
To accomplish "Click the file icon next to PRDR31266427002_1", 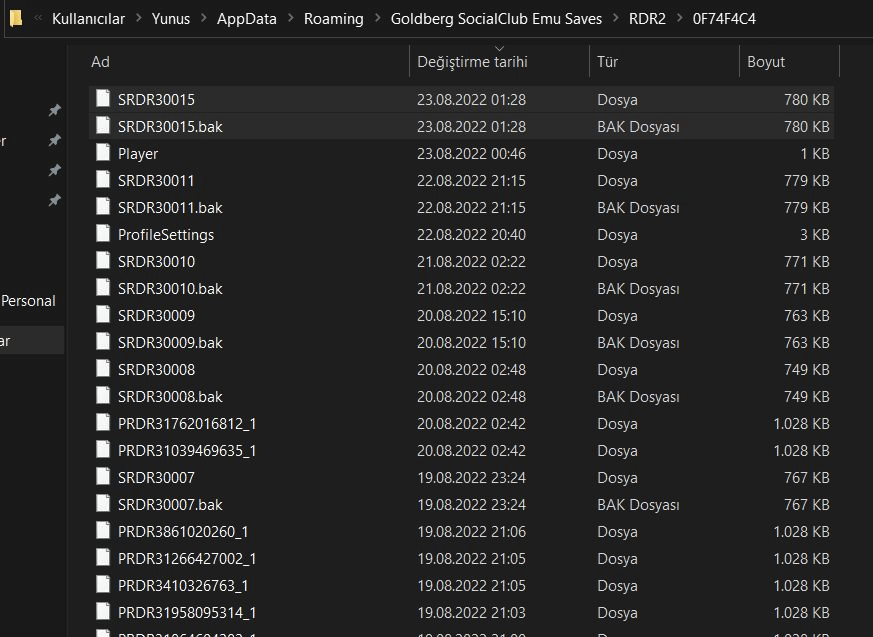I will point(103,557).
